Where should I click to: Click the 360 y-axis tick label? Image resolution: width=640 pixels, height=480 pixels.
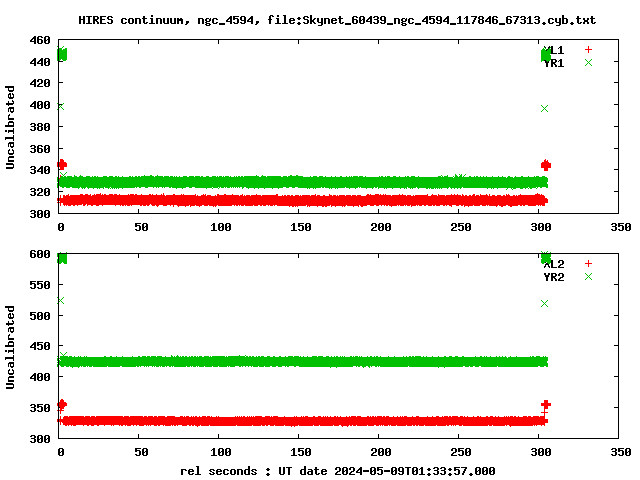tap(40, 149)
